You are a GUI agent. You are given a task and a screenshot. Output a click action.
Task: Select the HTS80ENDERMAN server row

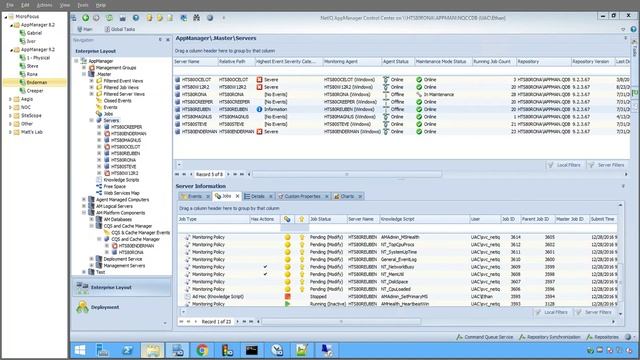click(402, 132)
